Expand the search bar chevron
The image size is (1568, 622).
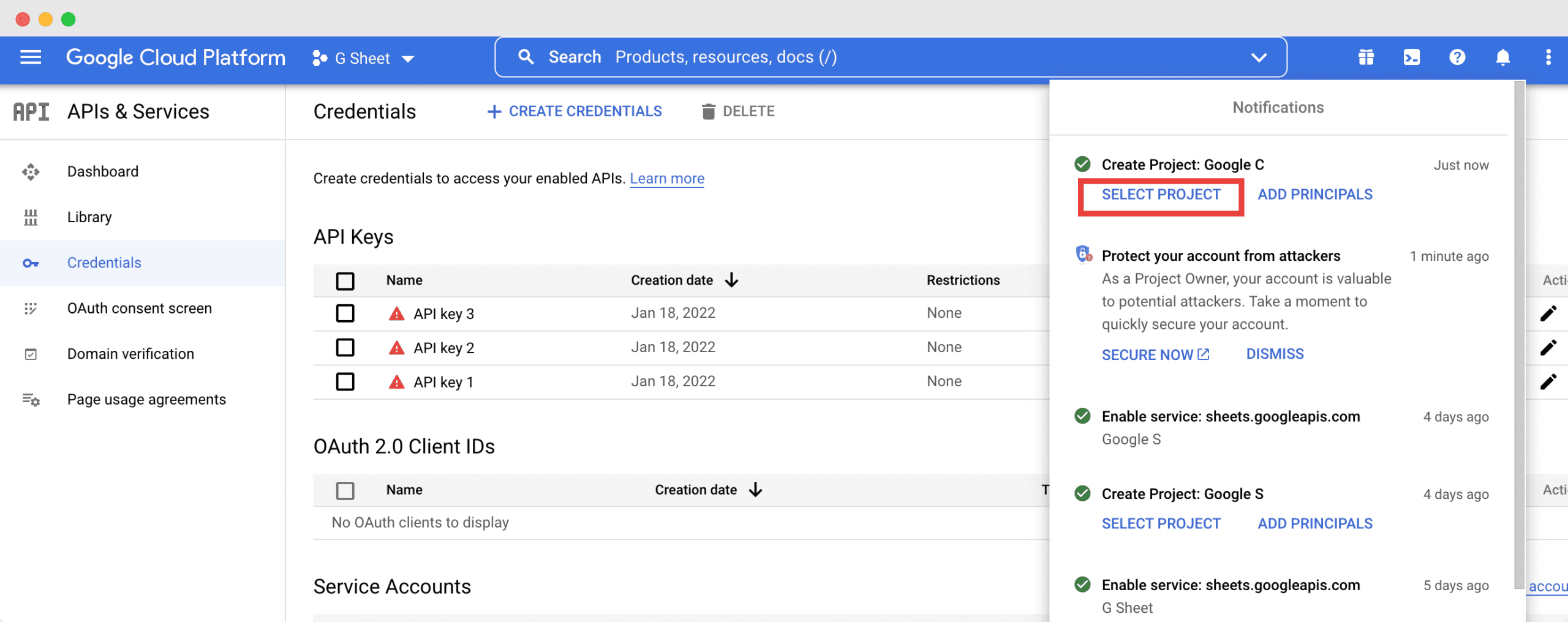[x=1259, y=58]
